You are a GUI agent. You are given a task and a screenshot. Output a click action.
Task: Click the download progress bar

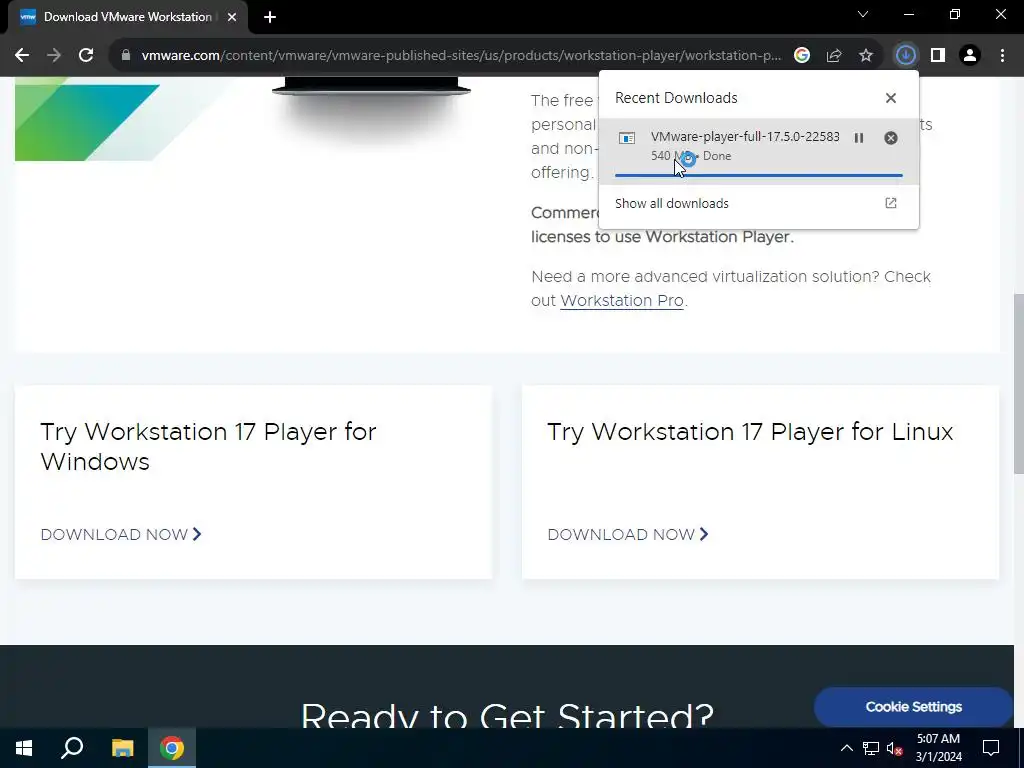tap(759, 175)
